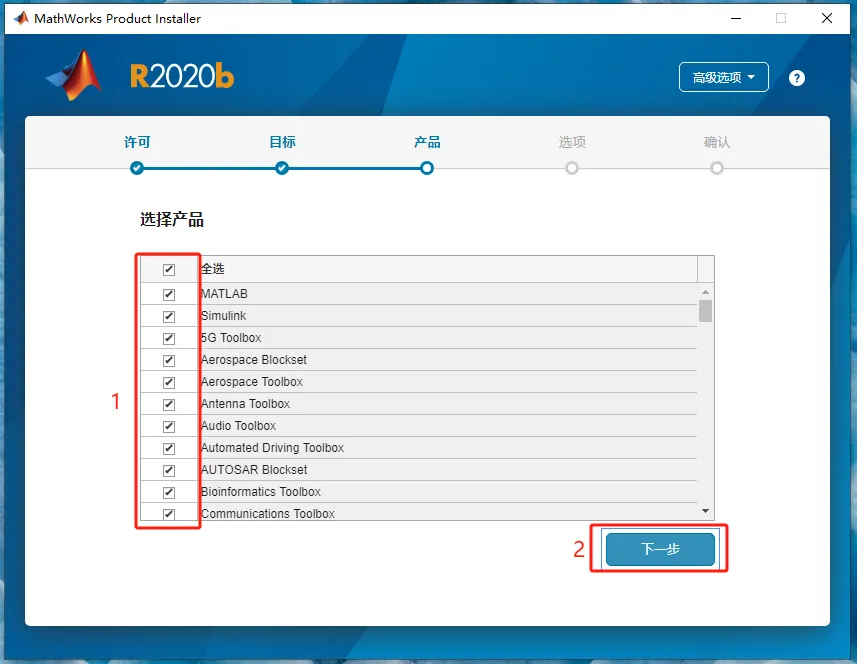The height and width of the screenshot is (664, 857).
Task: Toggle the 全选 checkbox
Action: coord(169,269)
